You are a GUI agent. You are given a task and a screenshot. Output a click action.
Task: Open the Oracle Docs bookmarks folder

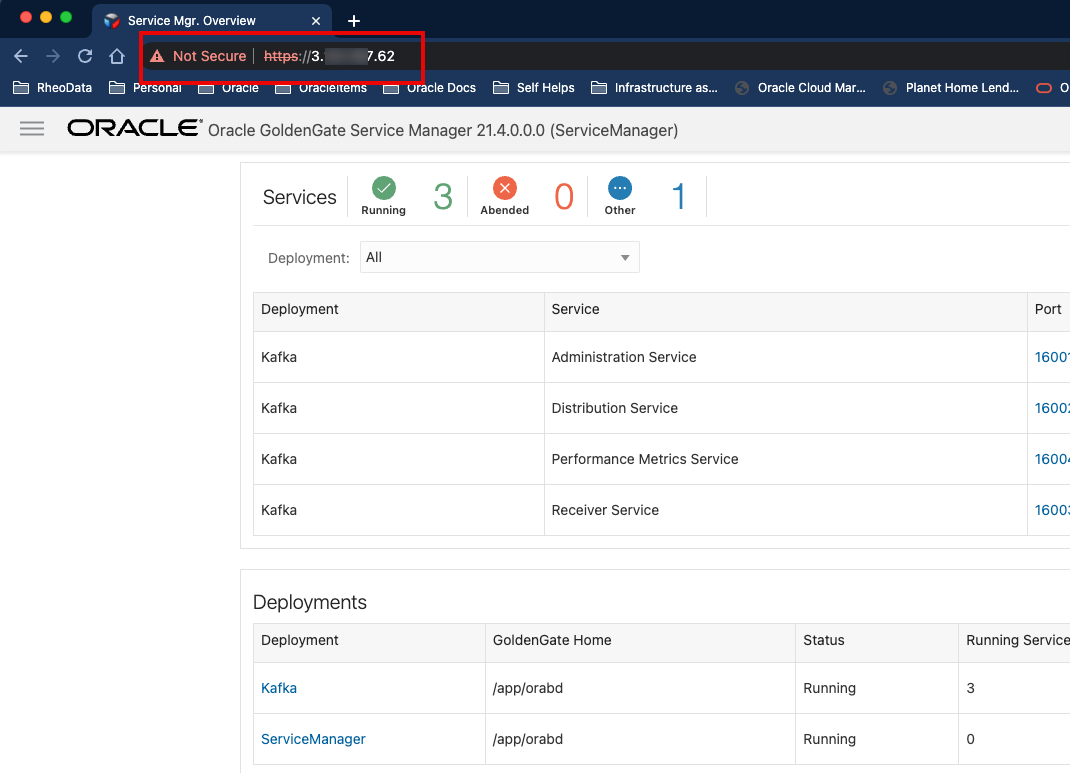tap(429, 88)
